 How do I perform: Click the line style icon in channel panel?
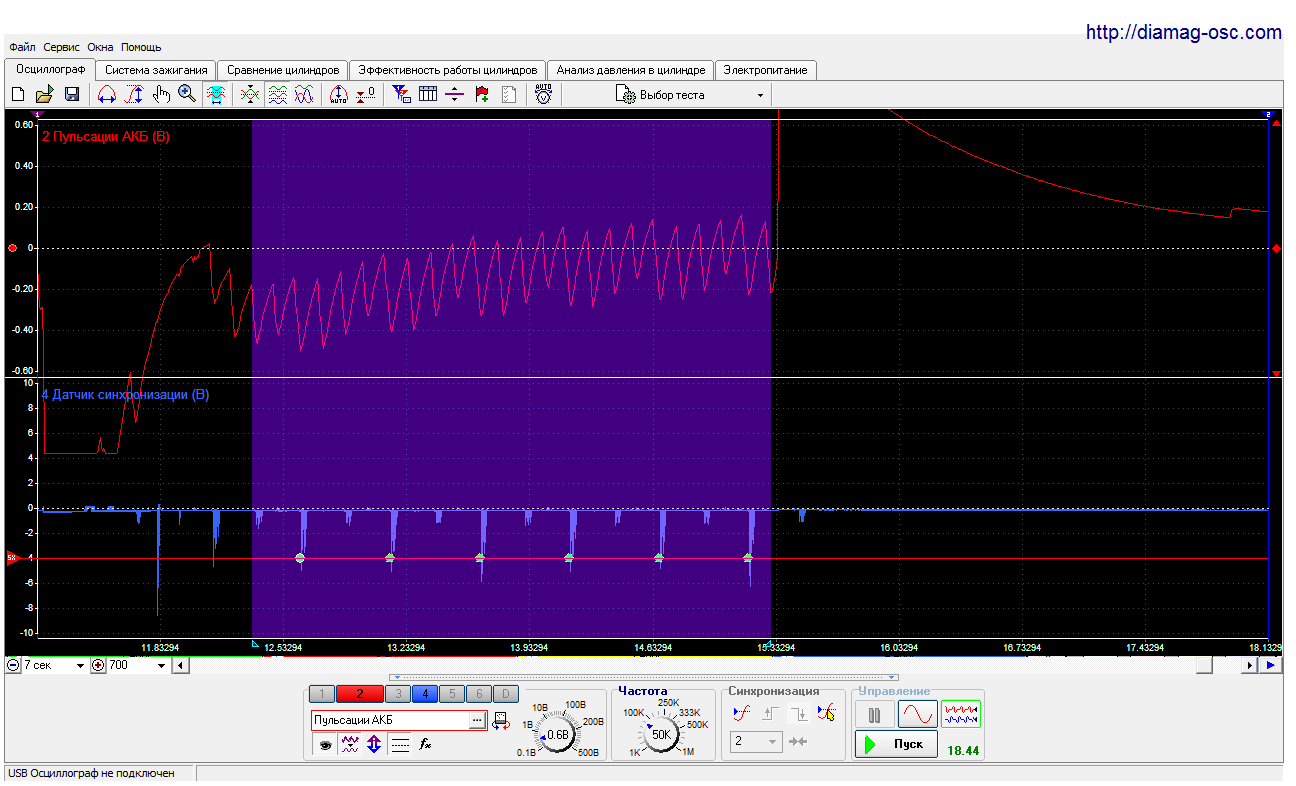(400, 745)
